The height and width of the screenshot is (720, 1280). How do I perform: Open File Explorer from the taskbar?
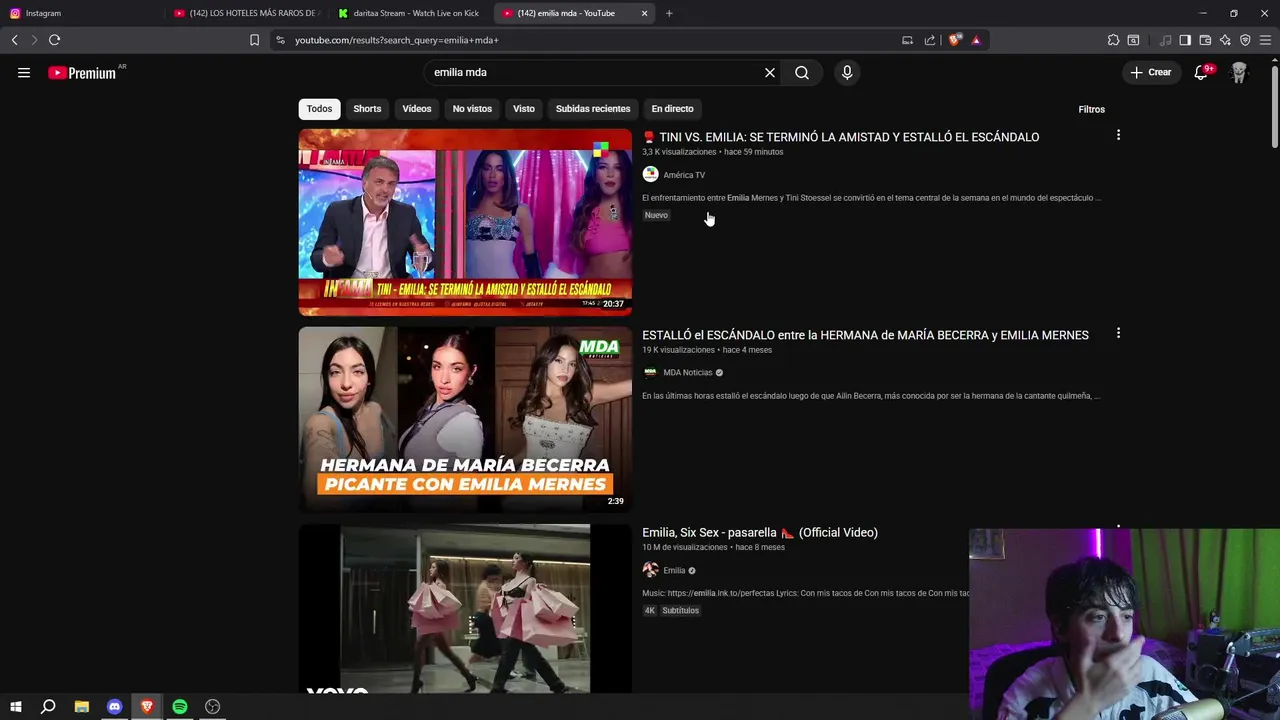[x=81, y=707]
